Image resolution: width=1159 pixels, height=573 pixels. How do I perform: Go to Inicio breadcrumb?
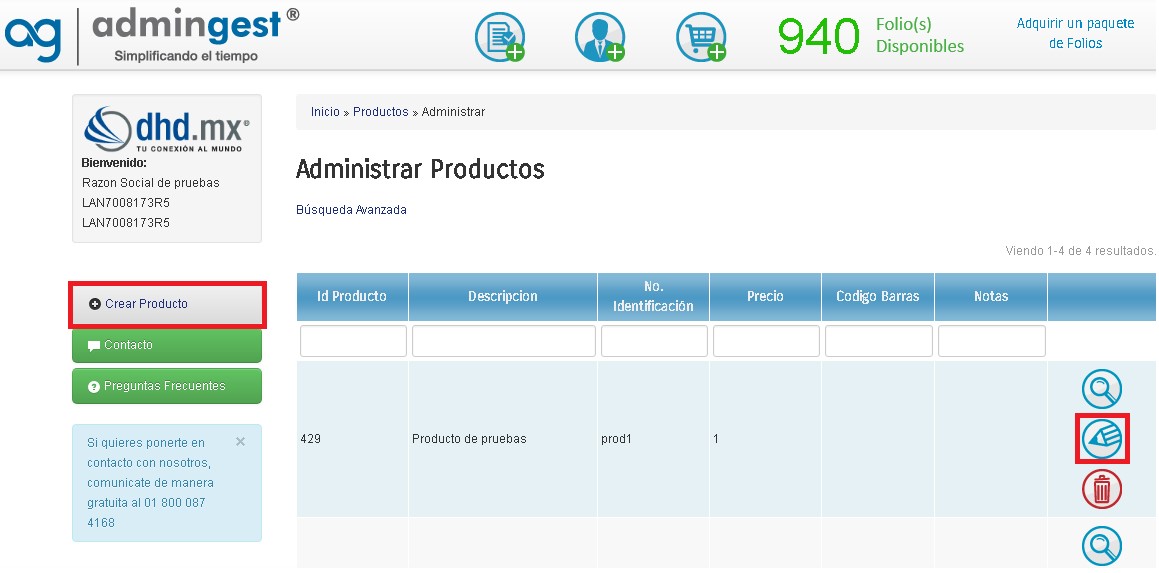coord(325,112)
